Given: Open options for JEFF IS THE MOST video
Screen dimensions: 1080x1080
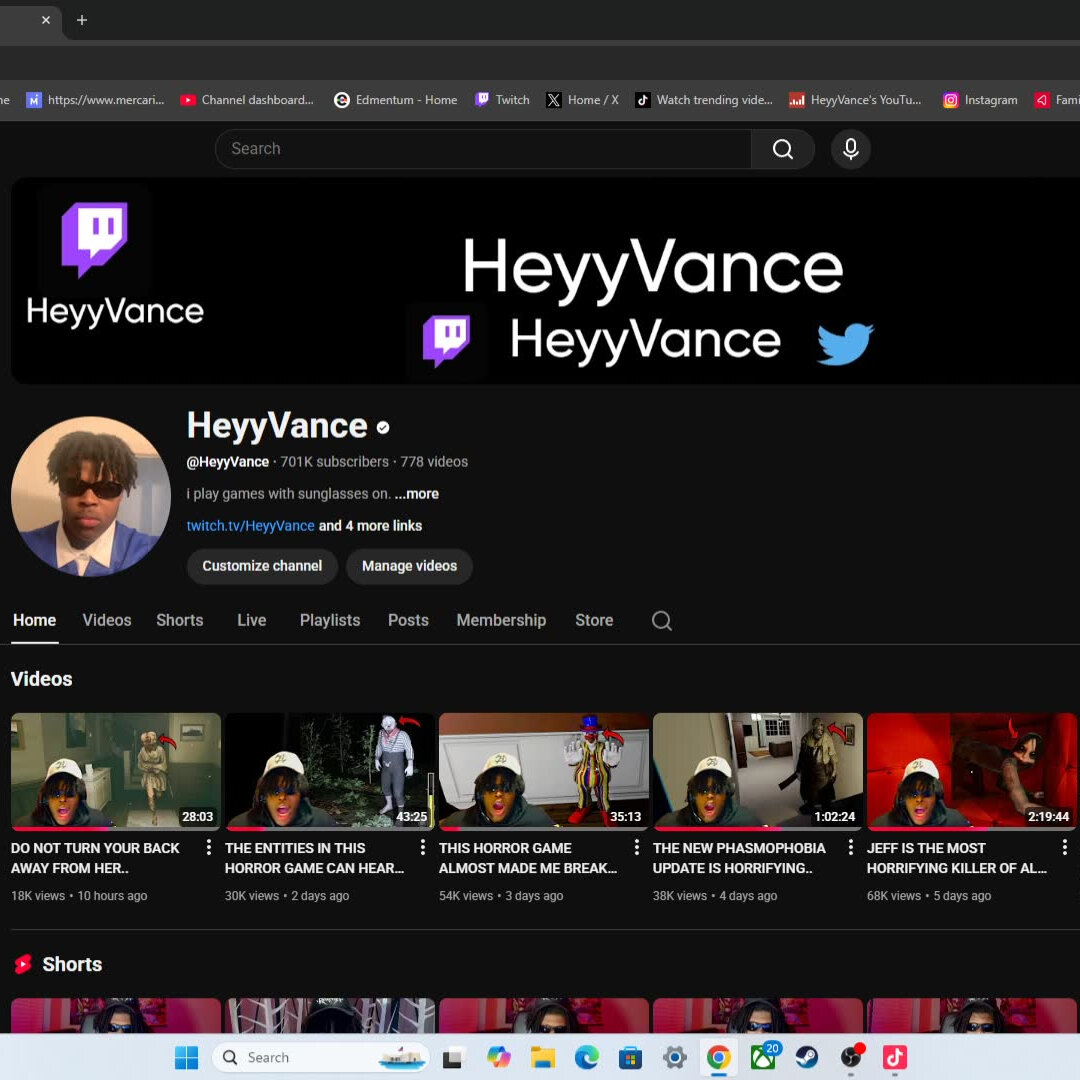Looking at the screenshot, I should tap(1065, 847).
